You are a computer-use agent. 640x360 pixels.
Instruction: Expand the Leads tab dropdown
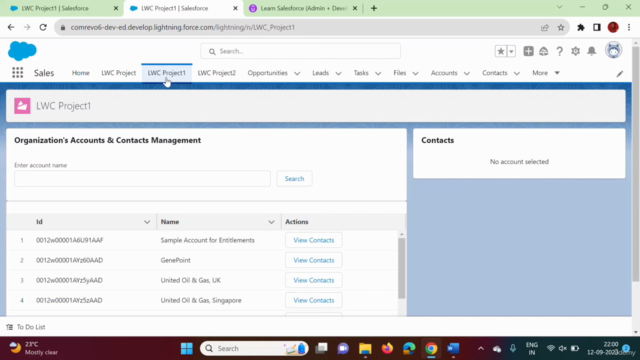point(338,73)
